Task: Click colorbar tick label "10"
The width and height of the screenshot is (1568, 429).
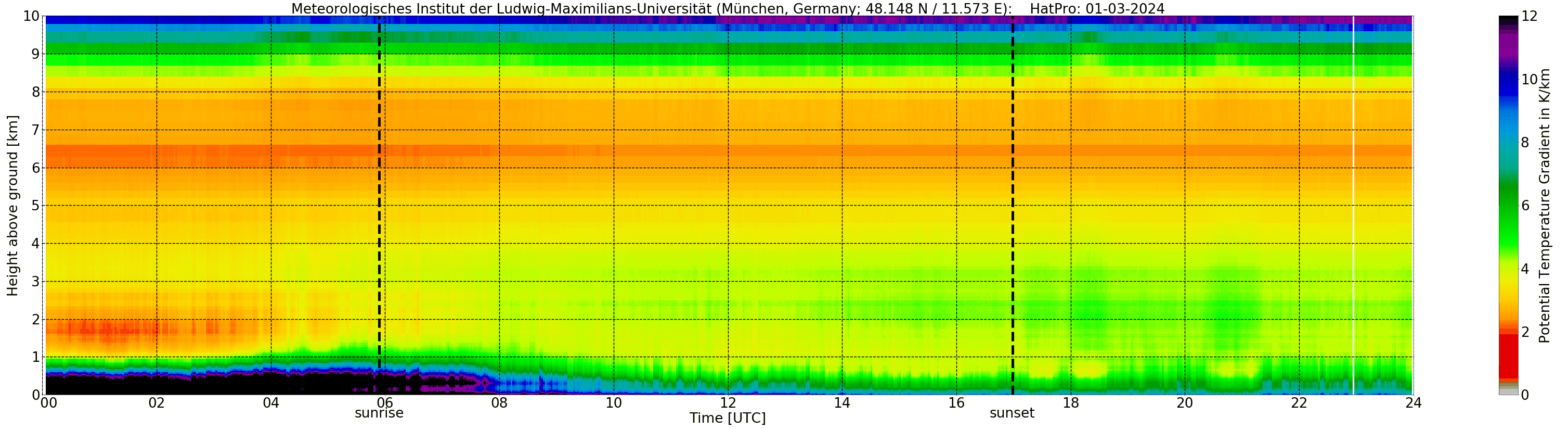Action: coord(1529,79)
